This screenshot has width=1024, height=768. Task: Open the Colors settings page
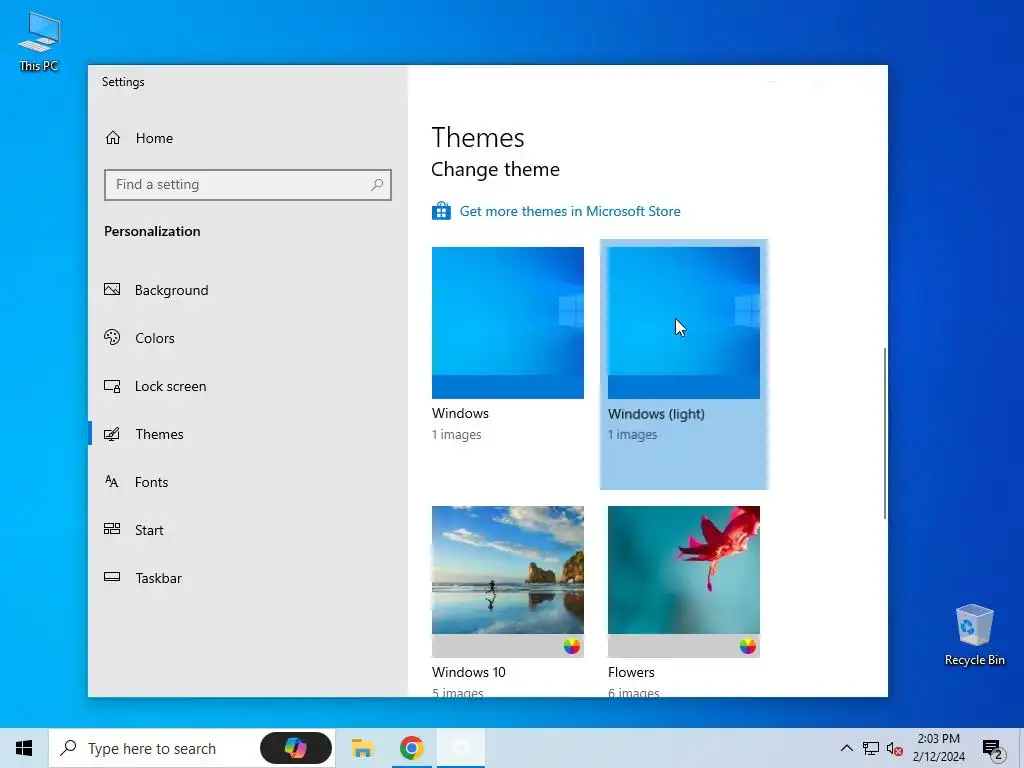coord(248,338)
